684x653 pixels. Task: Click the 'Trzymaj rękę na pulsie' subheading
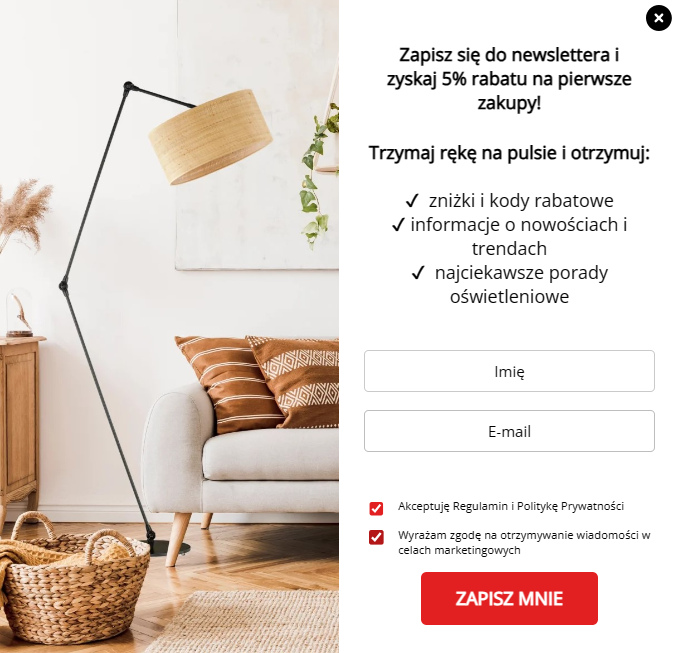pos(509,153)
